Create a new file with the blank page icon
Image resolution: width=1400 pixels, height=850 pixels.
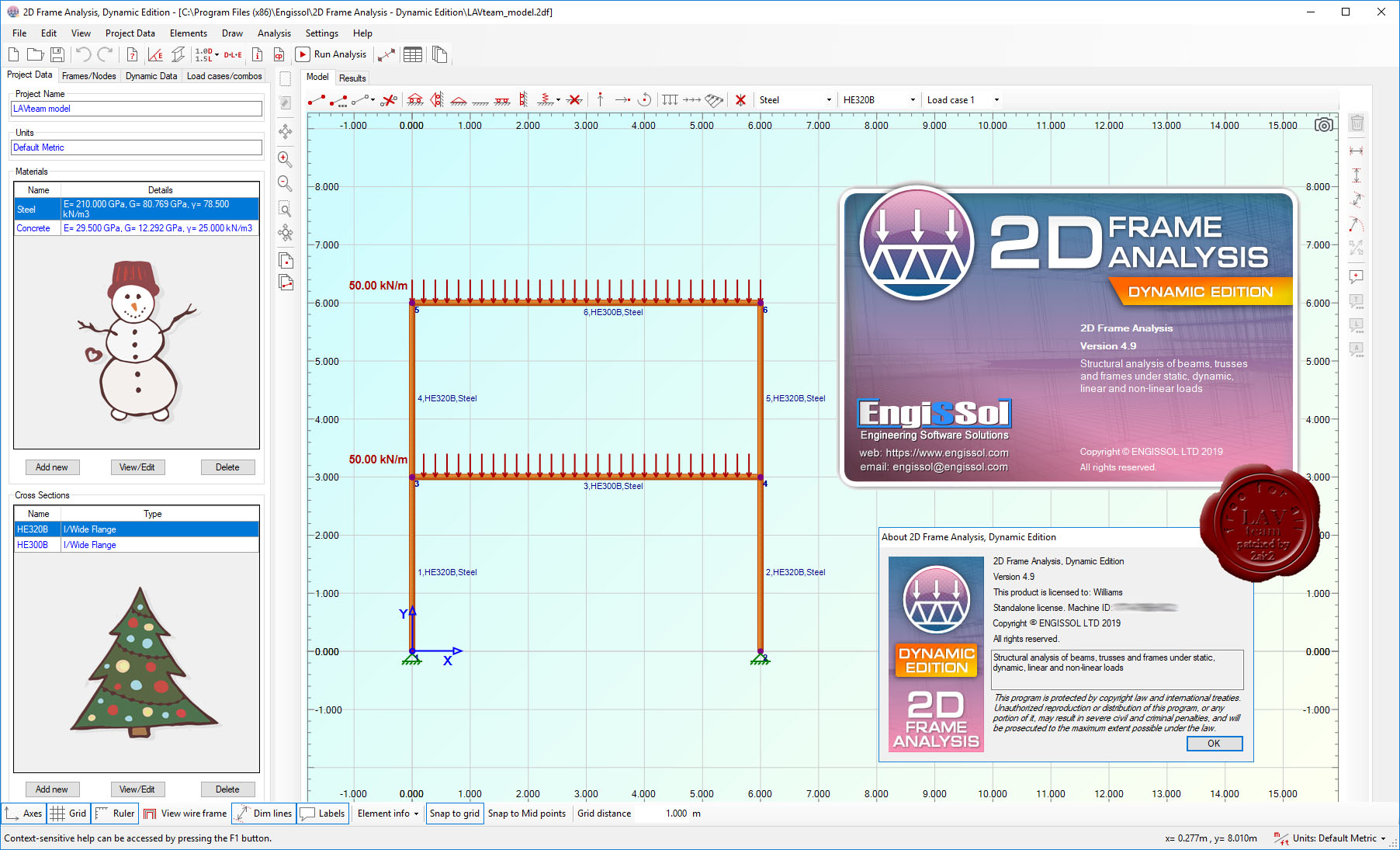point(13,54)
